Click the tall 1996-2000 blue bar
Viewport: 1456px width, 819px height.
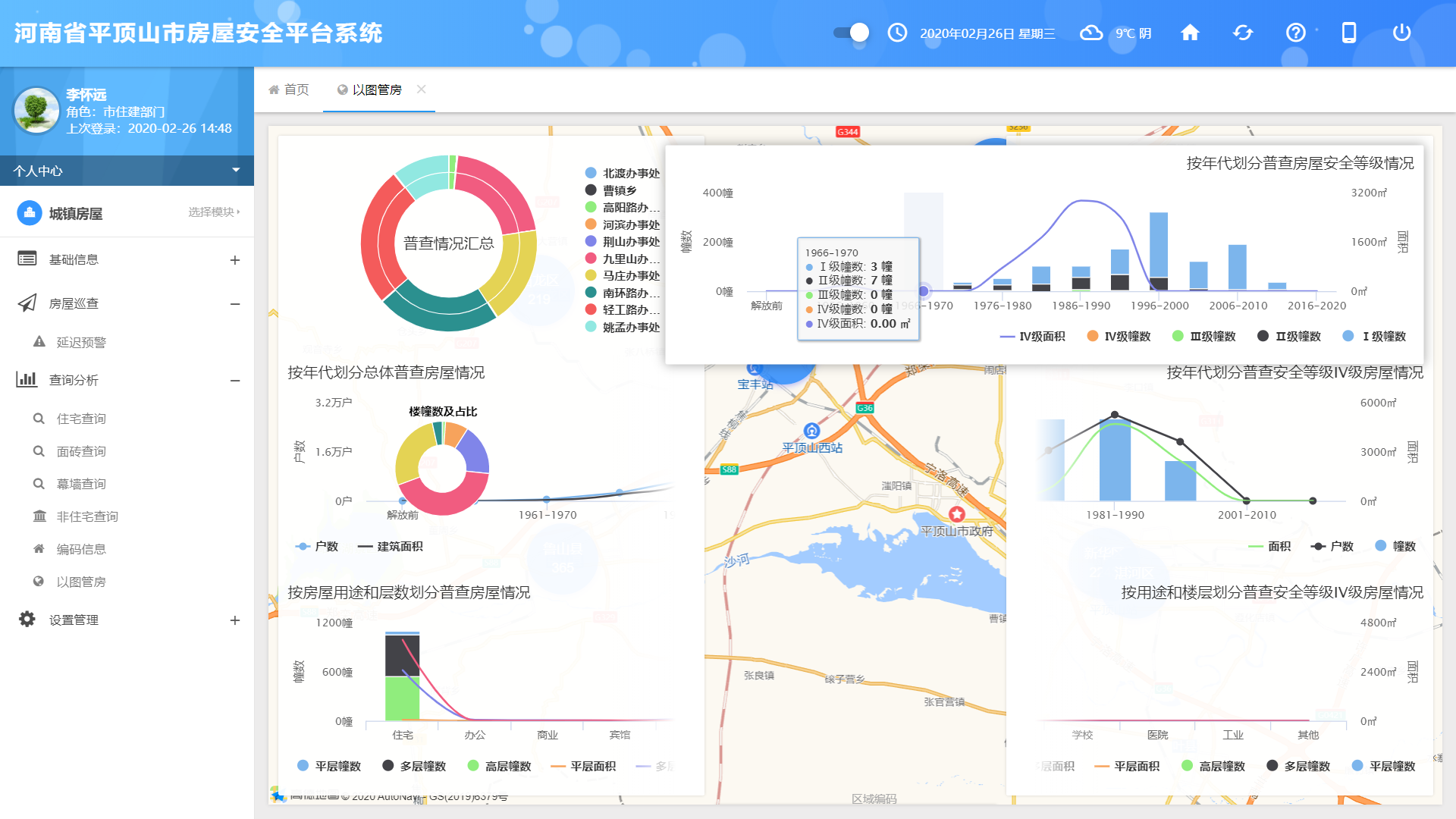[1159, 244]
